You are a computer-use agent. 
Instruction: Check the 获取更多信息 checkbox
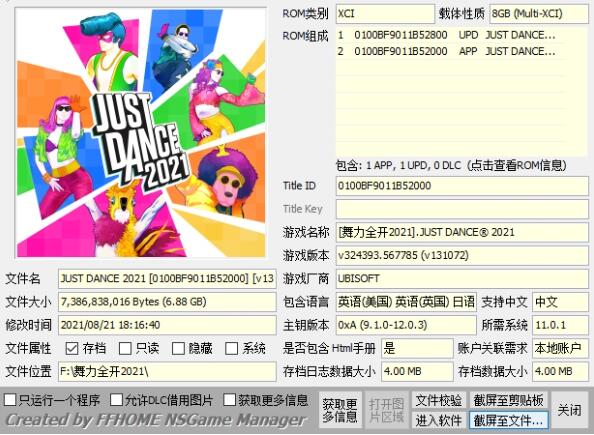(230, 399)
